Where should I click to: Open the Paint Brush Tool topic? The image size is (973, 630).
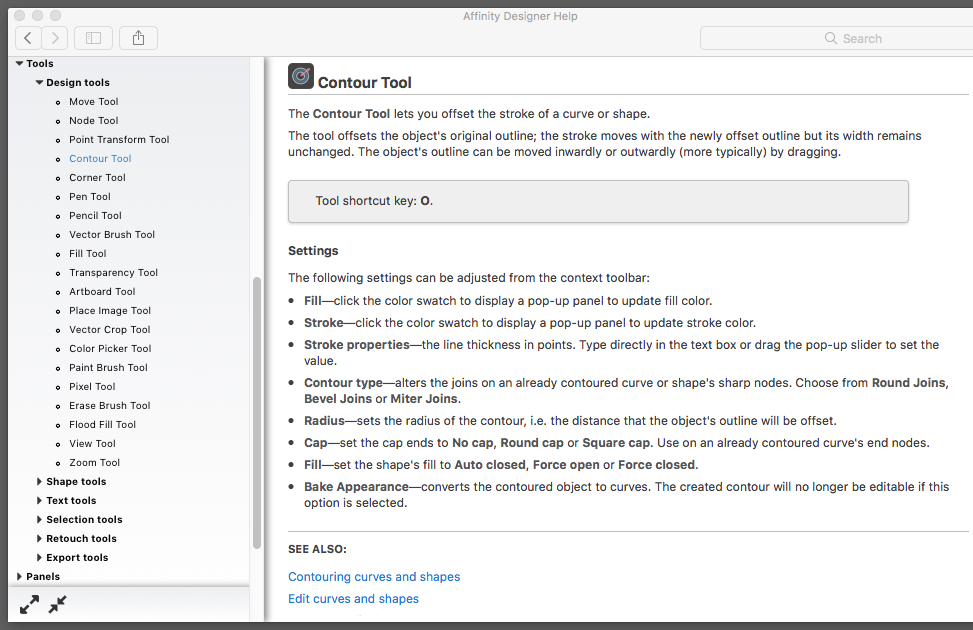coord(109,367)
